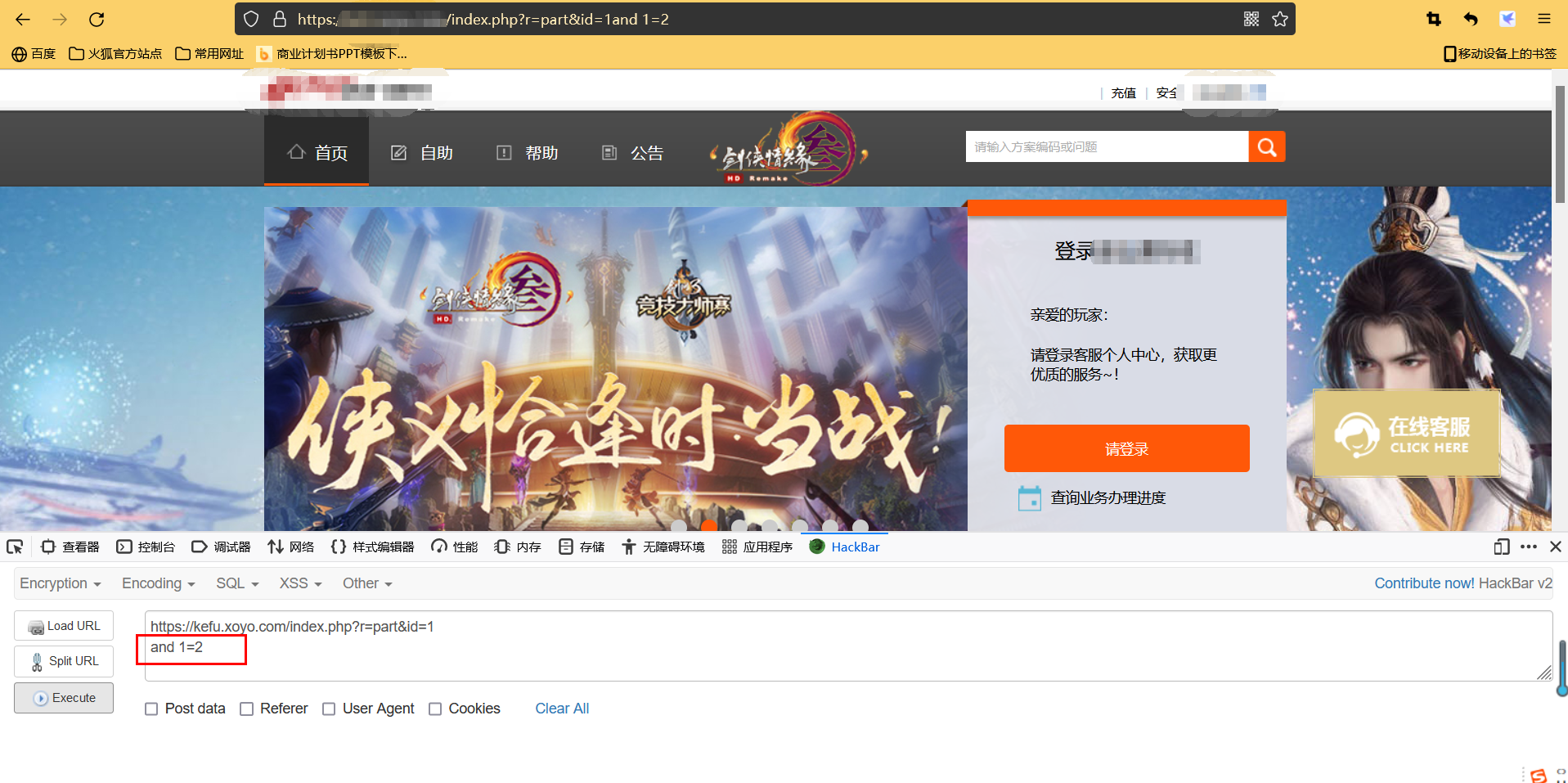Screen dimensions: 1568x783
Task: Open the devtools more options ellipsis
Action: pos(1529,547)
